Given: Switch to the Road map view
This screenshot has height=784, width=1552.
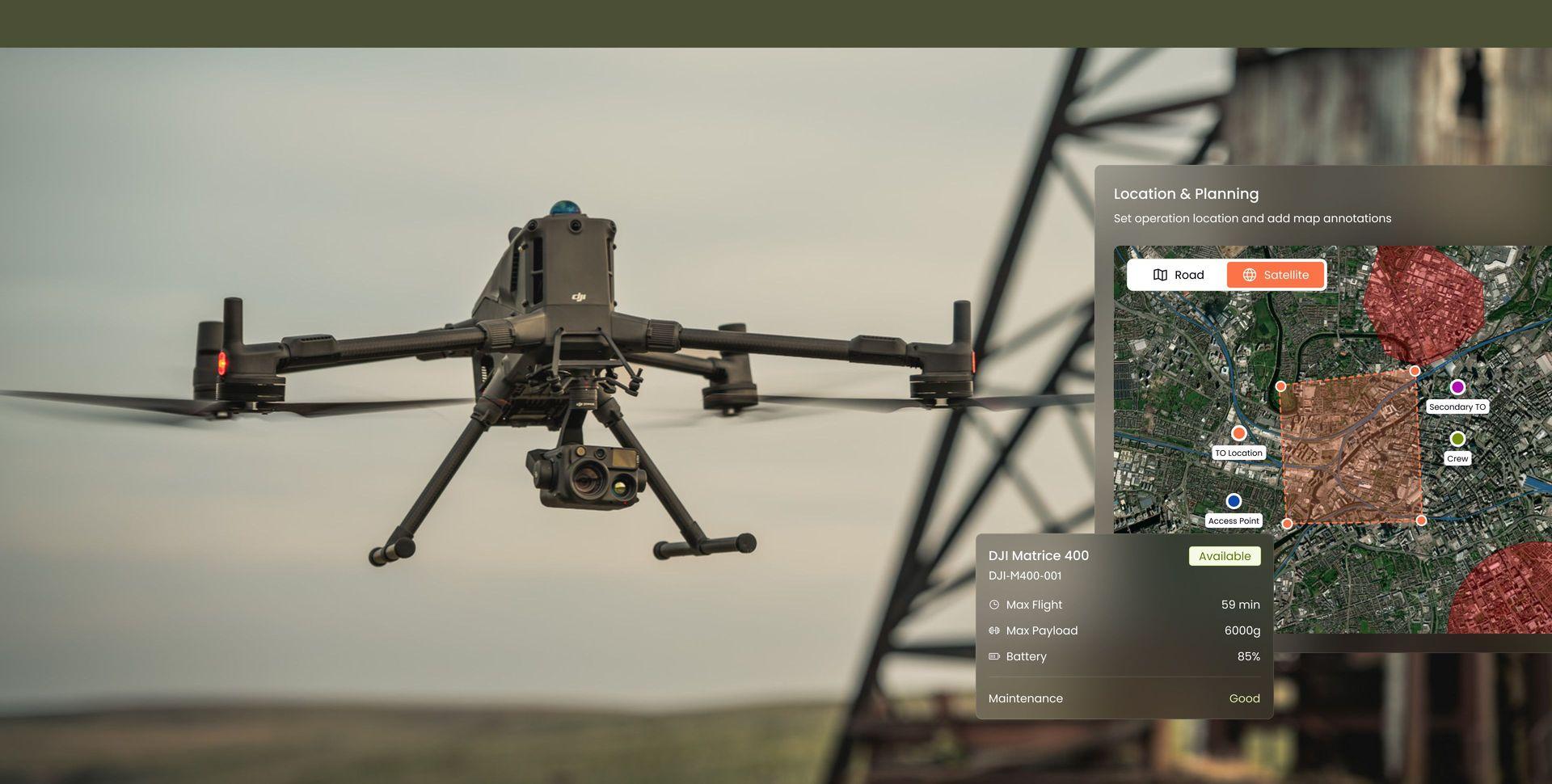Looking at the screenshot, I should click(1178, 275).
